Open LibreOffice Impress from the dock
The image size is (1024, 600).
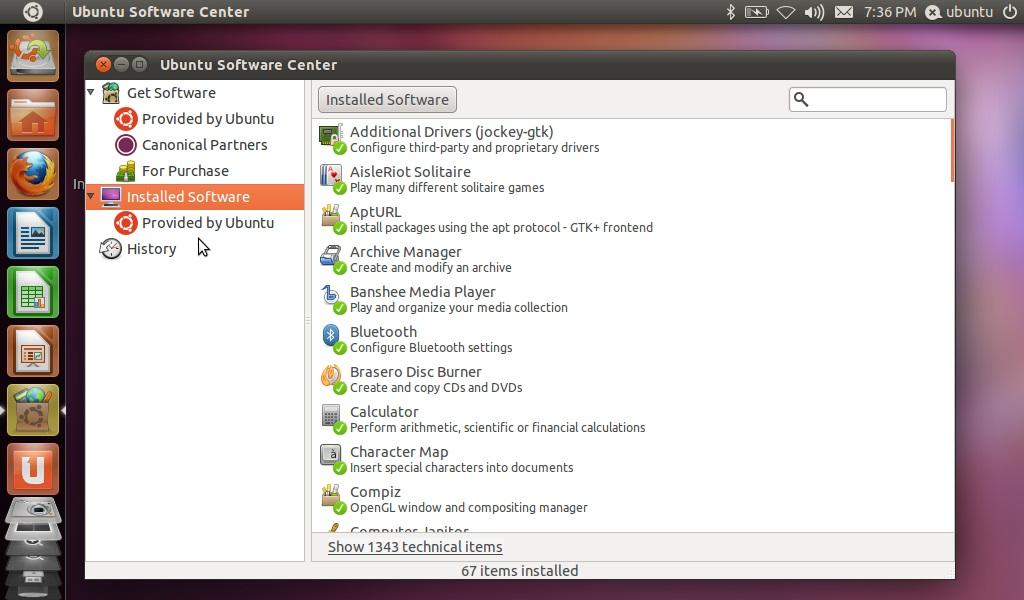click(x=33, y=351)
